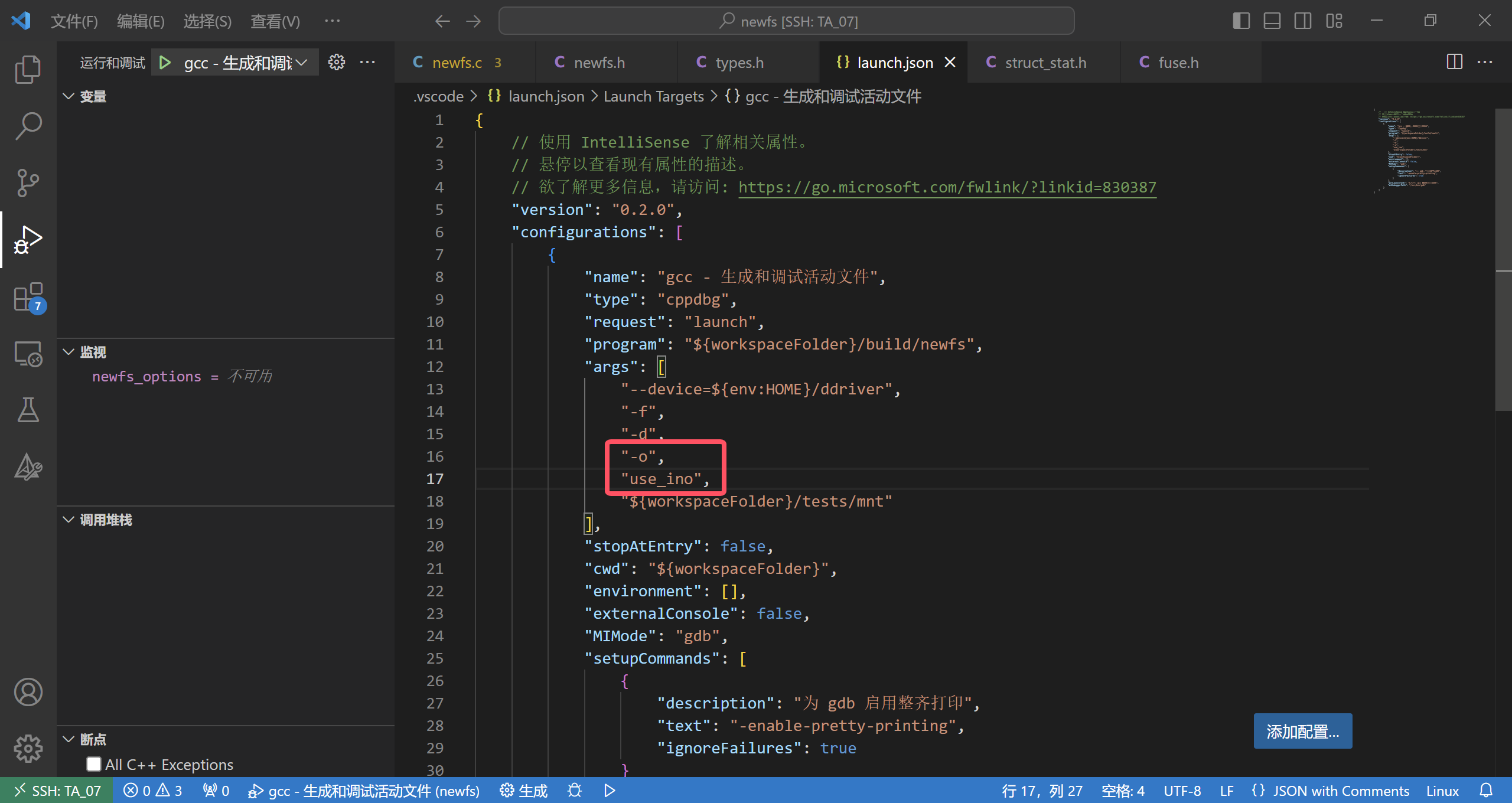The height and width of the screenshot is (803, 1512).
Task: Click the ports forwarded indicator showing 0
Action: pyautogui.click(x=216, y=791)
